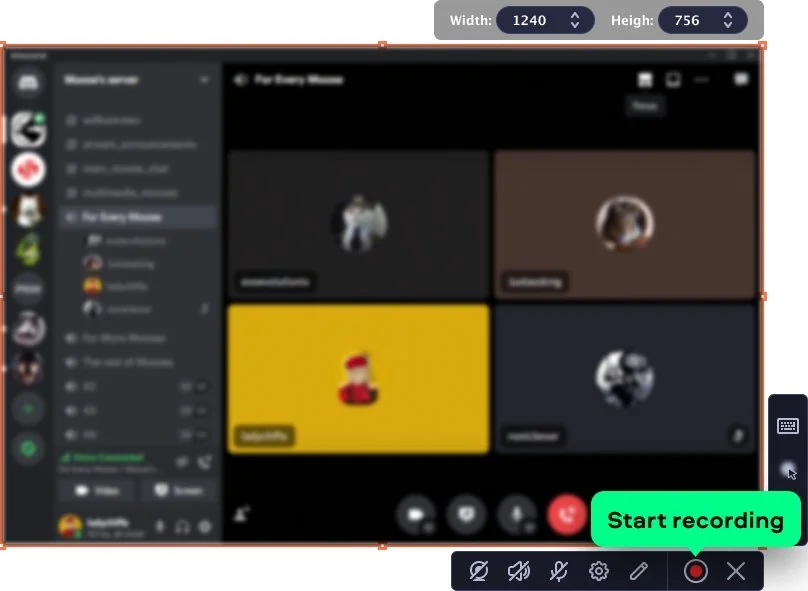Click the invite icon at call bottom left
The height and width of the screenshot is (591, 808).
coord(242,514)
